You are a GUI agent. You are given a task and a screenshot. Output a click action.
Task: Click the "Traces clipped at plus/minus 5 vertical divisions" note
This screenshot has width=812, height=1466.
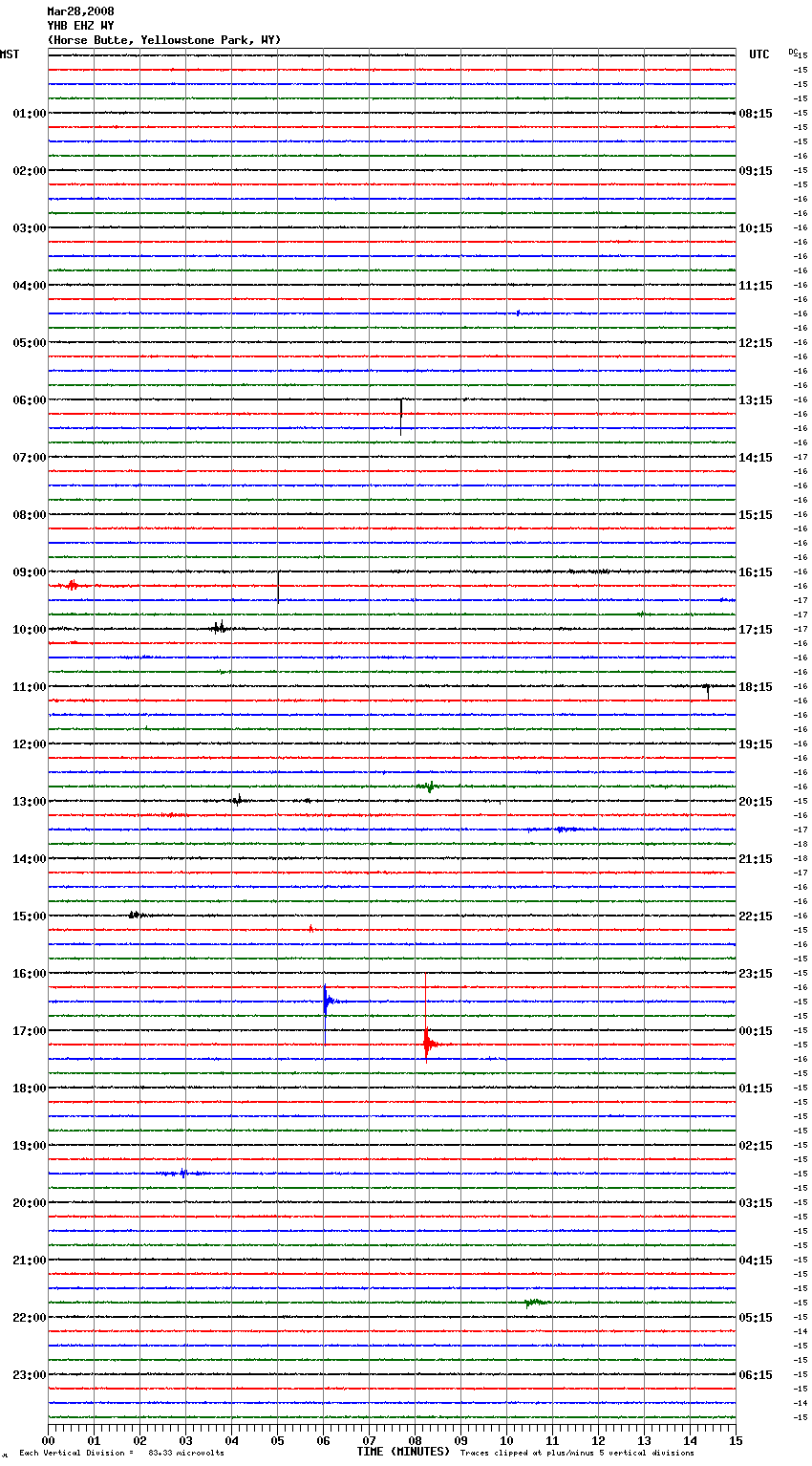577,1454
